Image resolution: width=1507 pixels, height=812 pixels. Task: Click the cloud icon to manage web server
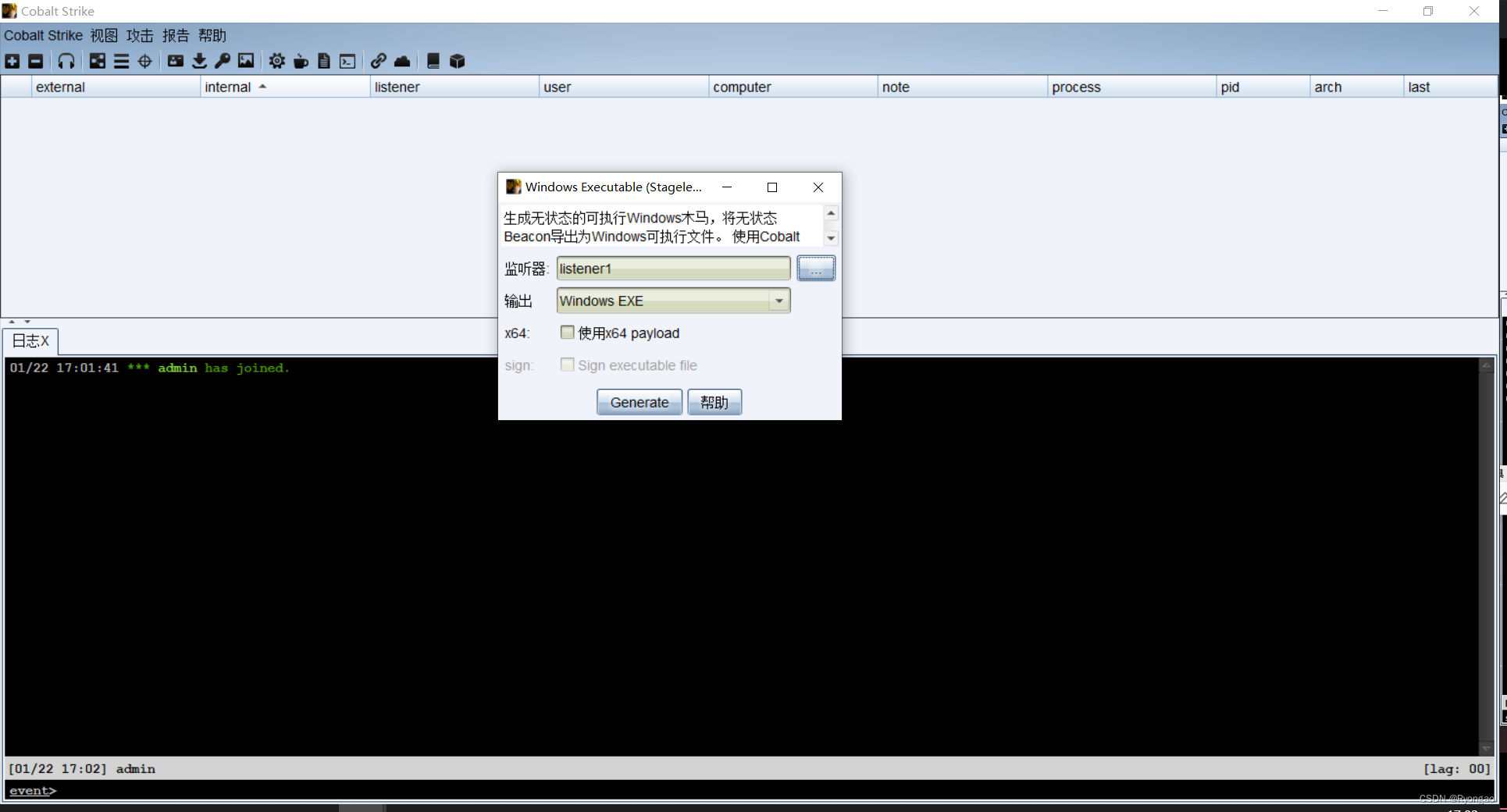[x=402, y=61]
